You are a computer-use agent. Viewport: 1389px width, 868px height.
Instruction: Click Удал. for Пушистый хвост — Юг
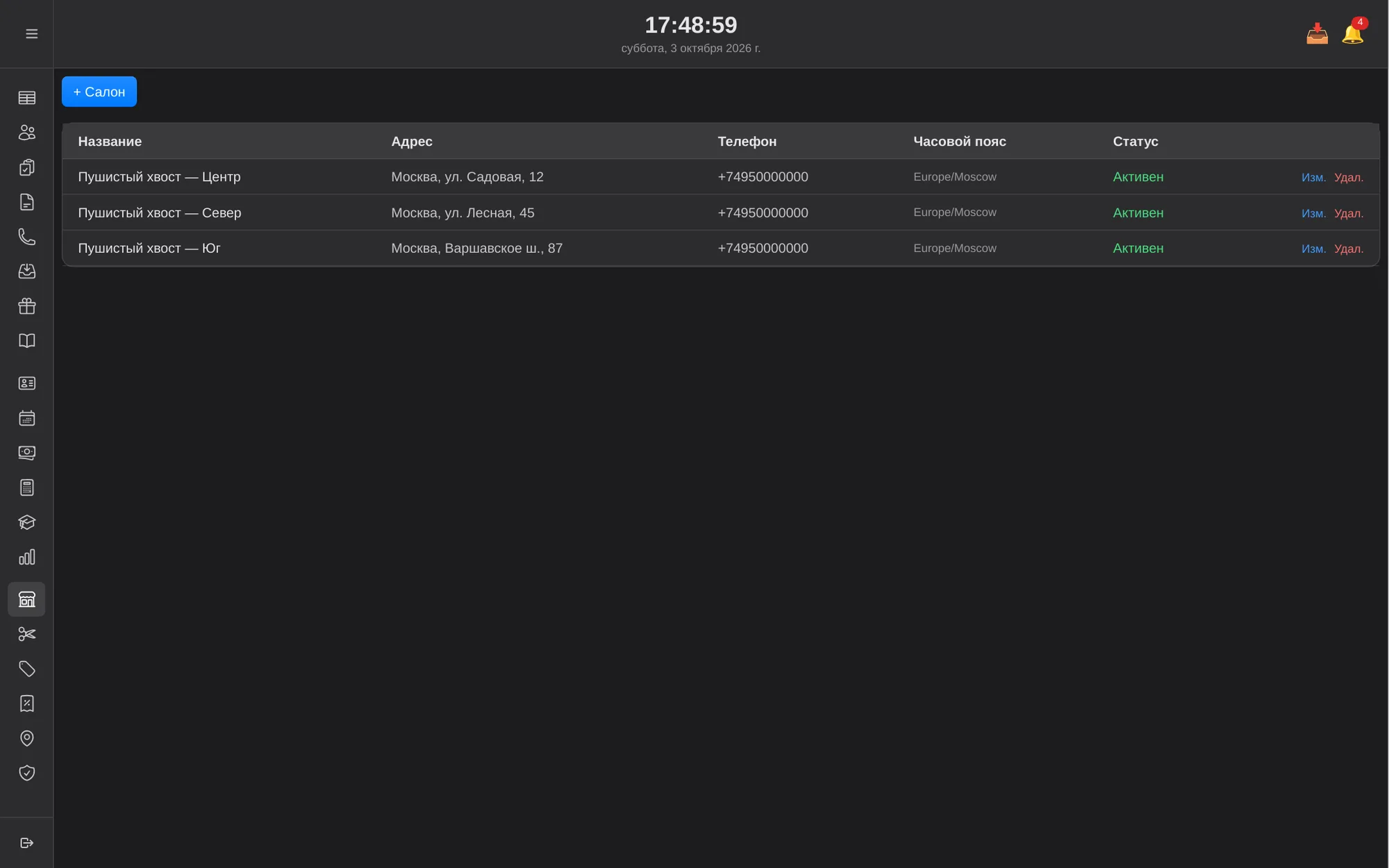(x=1349, y=249)
